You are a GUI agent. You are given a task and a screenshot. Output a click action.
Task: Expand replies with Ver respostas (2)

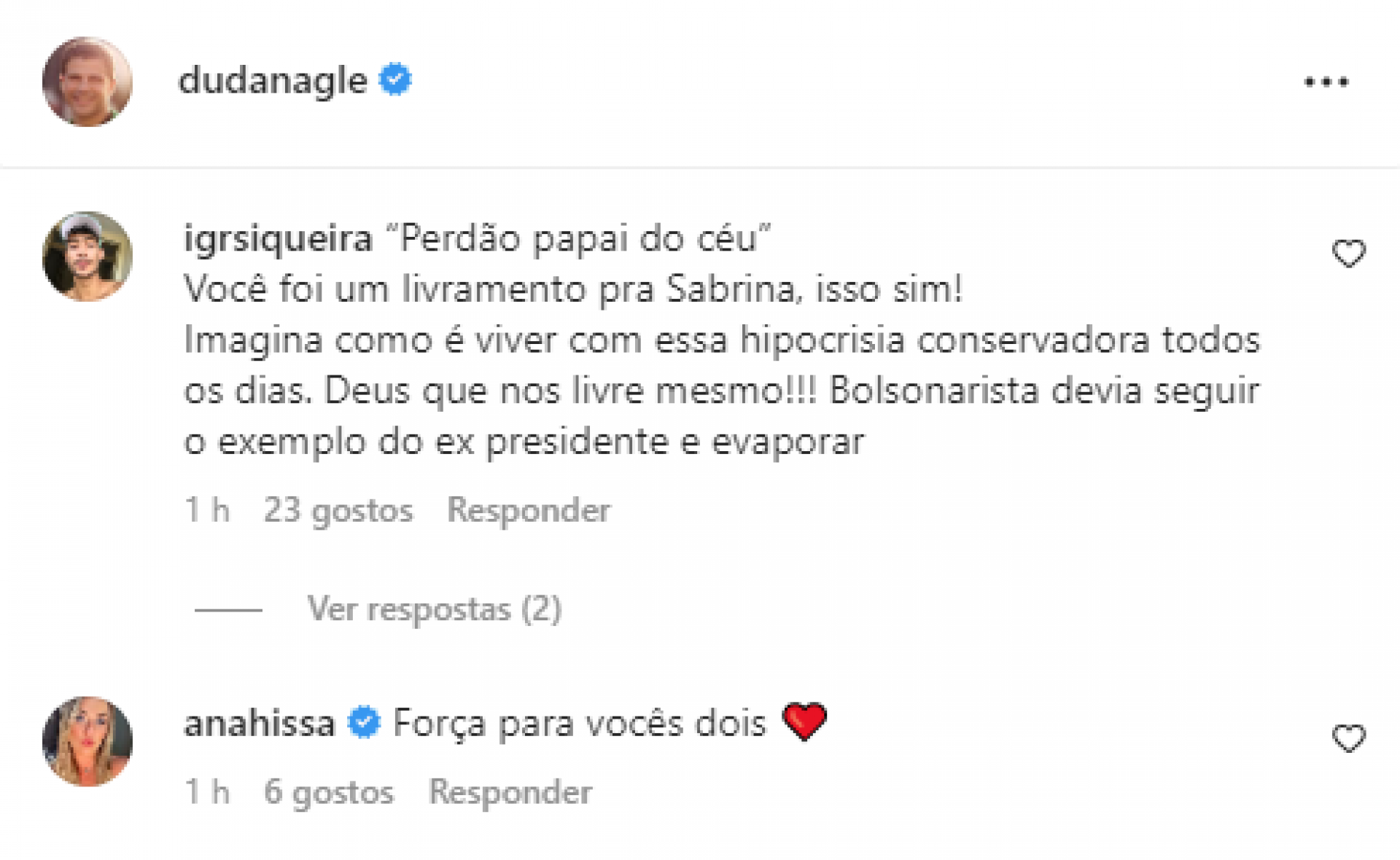tap(434, 609)
